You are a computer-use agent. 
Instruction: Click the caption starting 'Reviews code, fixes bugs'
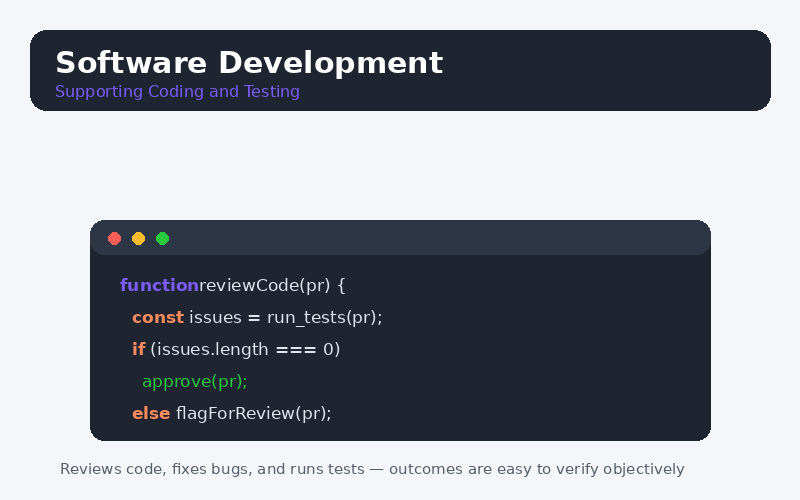[x=372, y=469]
